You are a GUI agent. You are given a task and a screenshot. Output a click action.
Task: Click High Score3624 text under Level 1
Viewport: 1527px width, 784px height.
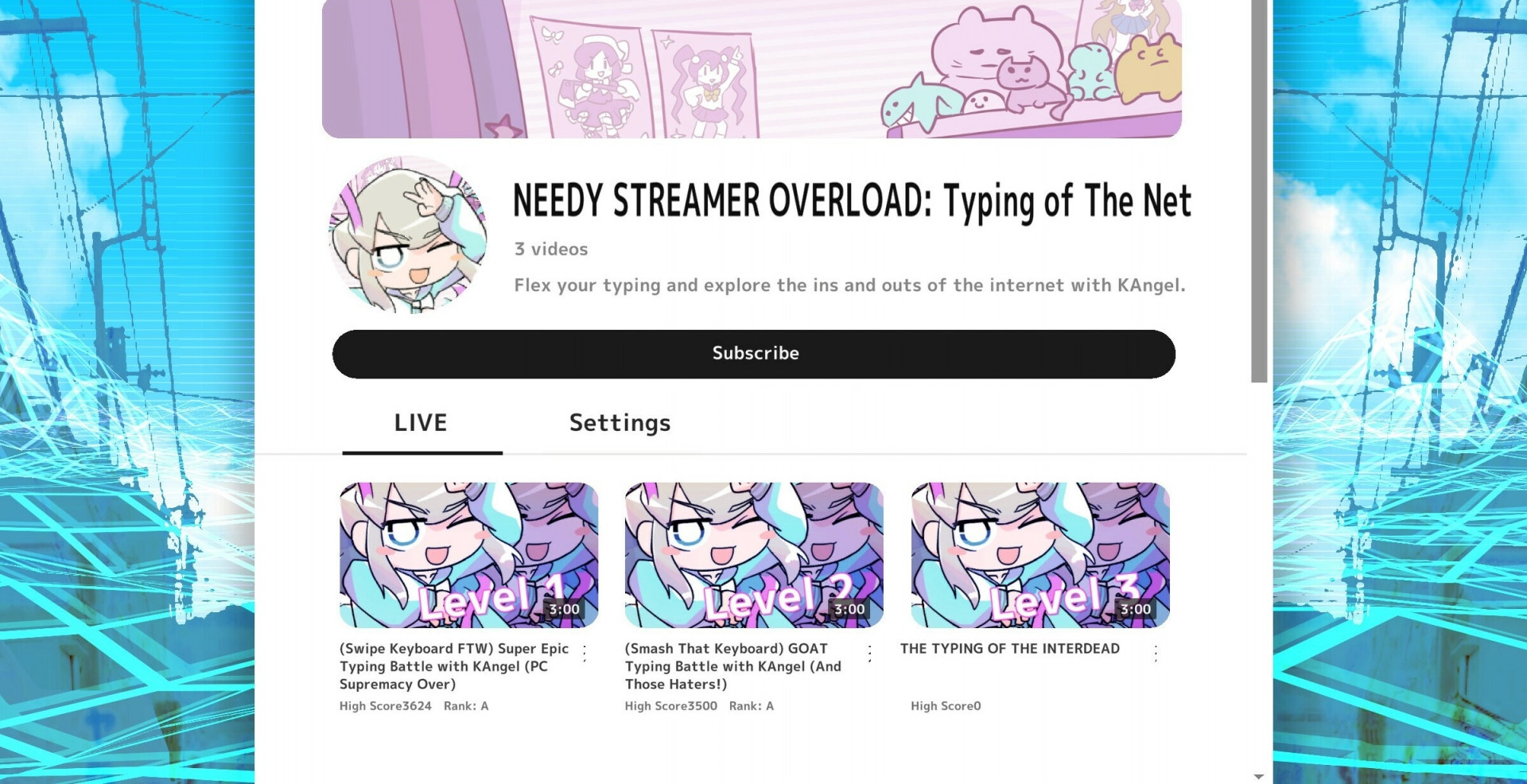click(x=386, y=706)
